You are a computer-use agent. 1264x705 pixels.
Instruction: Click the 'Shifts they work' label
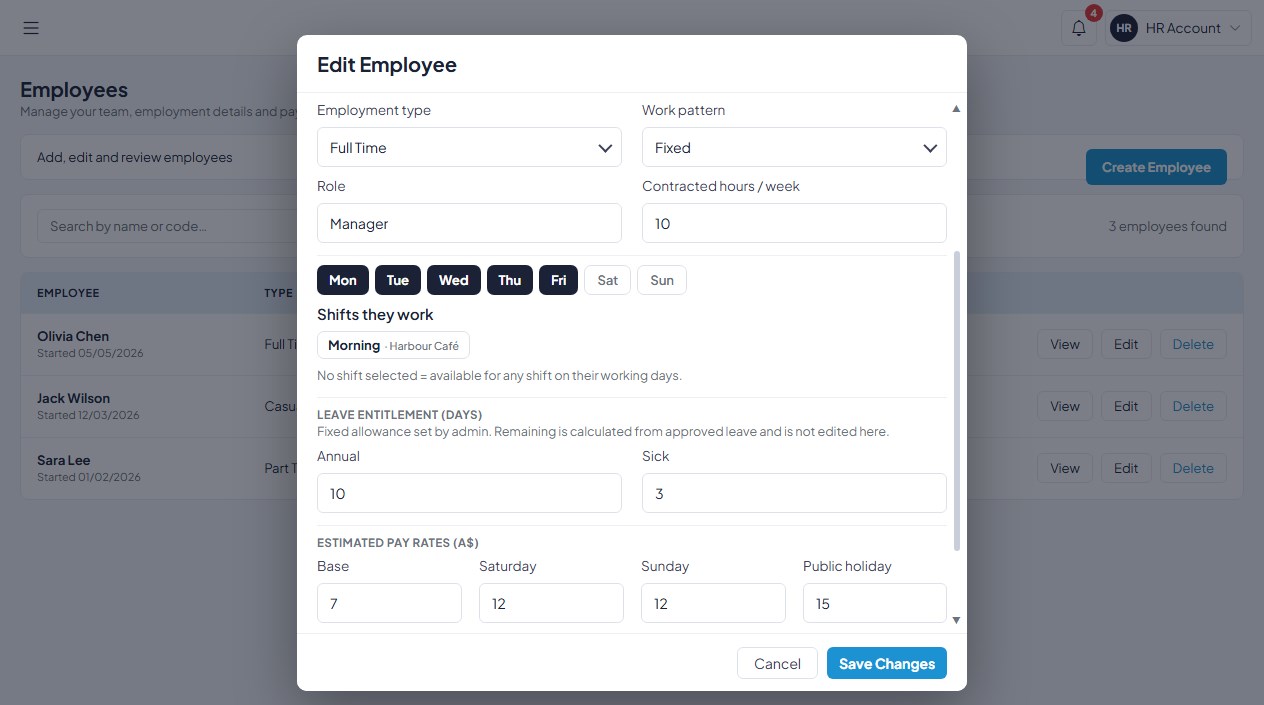coord(375,314)
